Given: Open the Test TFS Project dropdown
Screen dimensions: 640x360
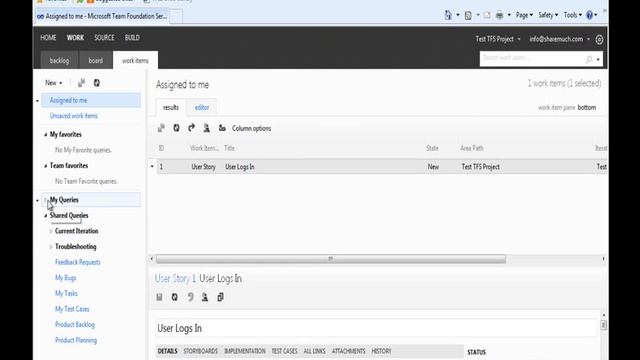Looking at the screenshot, I should coord(498,39).
